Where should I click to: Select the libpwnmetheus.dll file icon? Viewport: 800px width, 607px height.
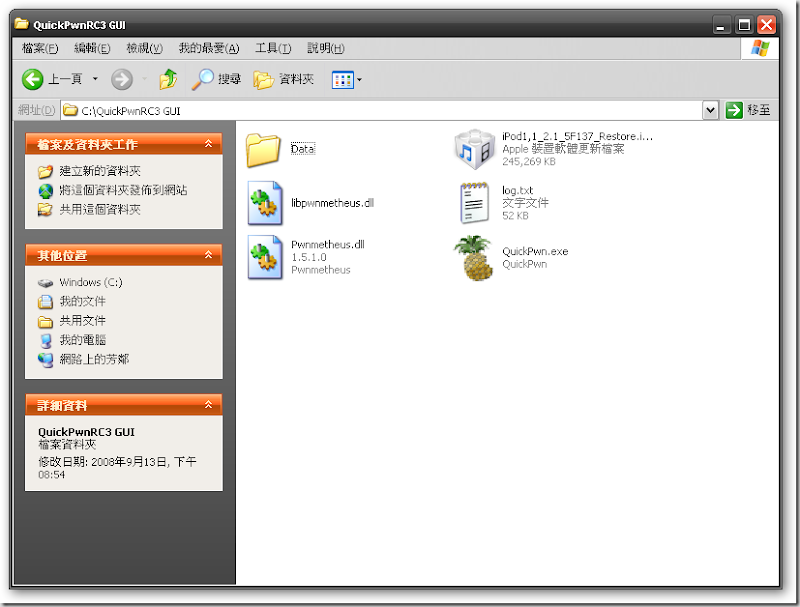coord(265,203)
